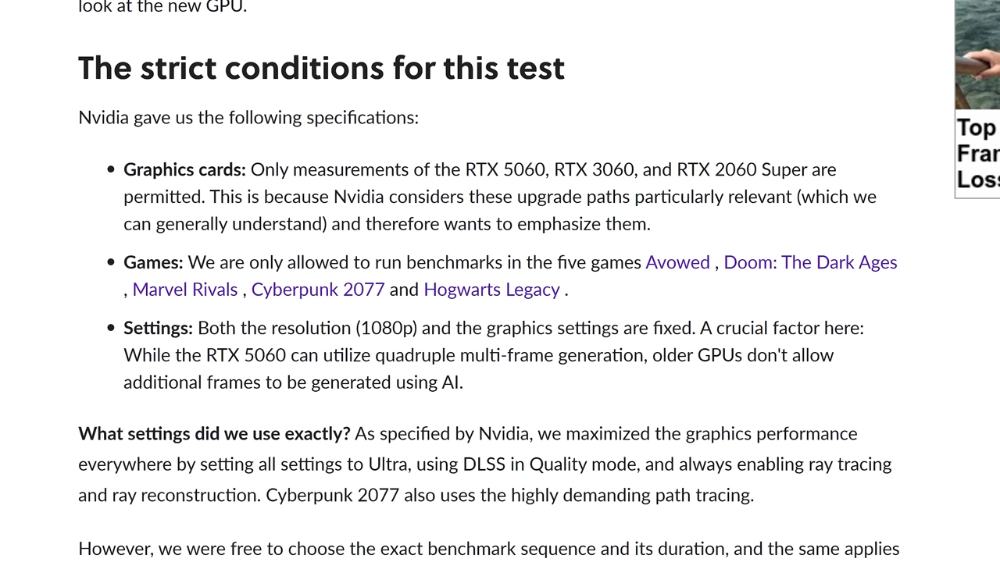Open the sidebar article thumbnail image
This screenshot has height=562, width=1000.
coord(977,54)
